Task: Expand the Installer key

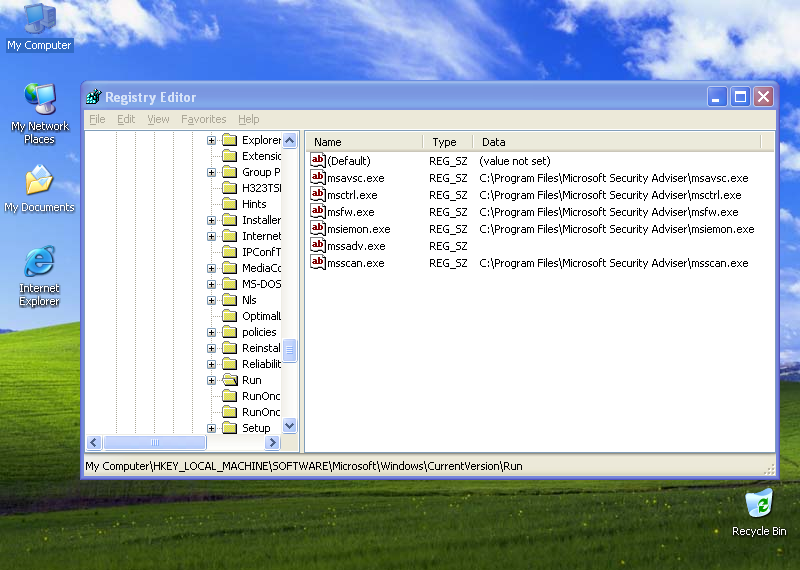Action: (x=211, y=220)
